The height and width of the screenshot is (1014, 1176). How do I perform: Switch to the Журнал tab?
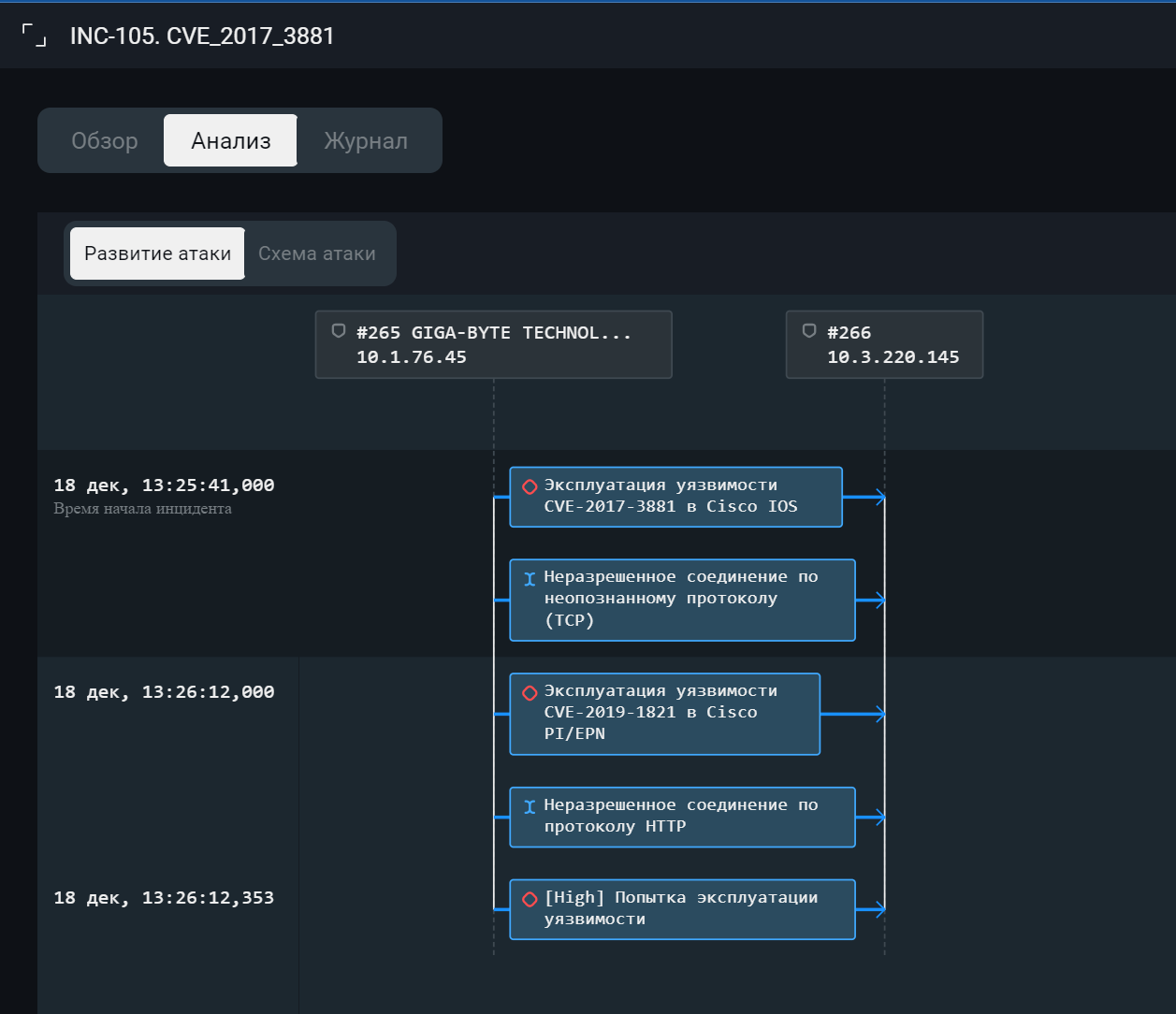tap(366, 141)
